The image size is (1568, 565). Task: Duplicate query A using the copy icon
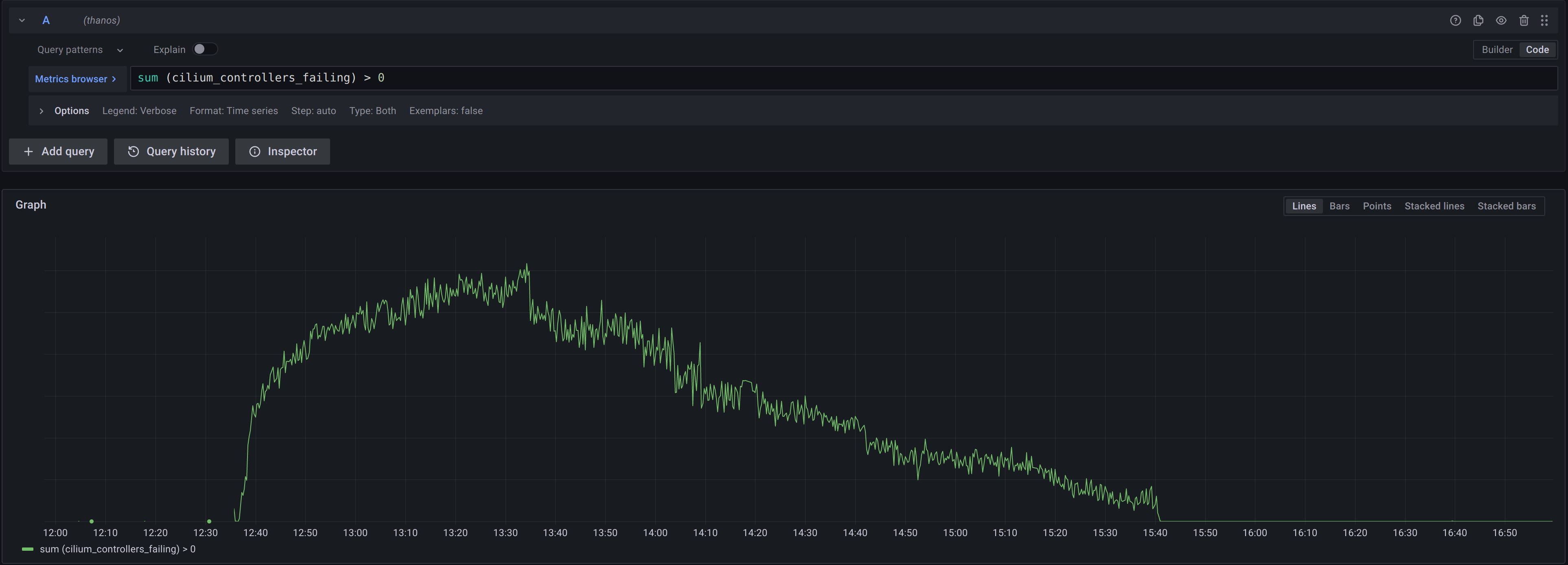click(1478, 20)
